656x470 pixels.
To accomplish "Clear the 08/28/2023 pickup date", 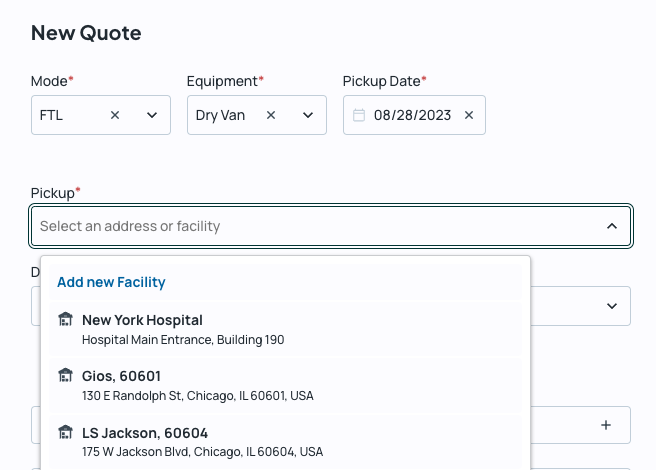I will (x=468, y=115).
